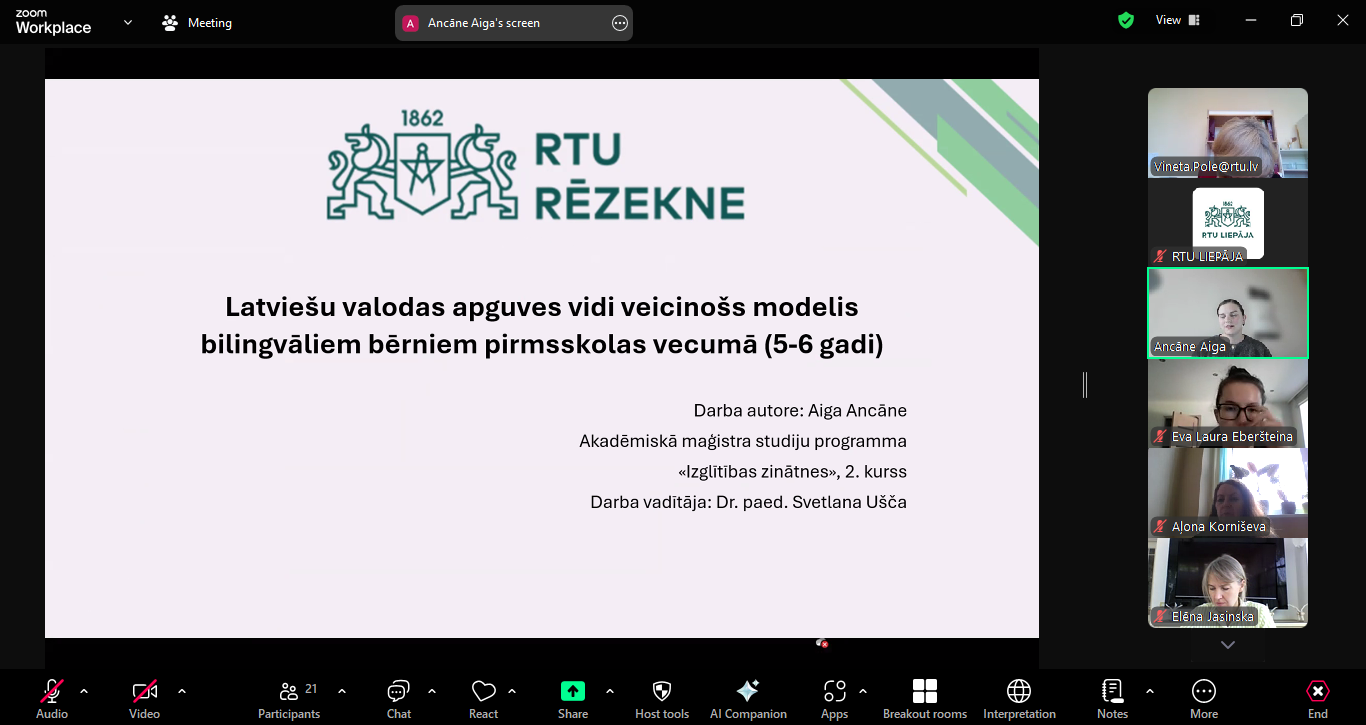Click the slide title about Latviešu valodas

point(542,326)
